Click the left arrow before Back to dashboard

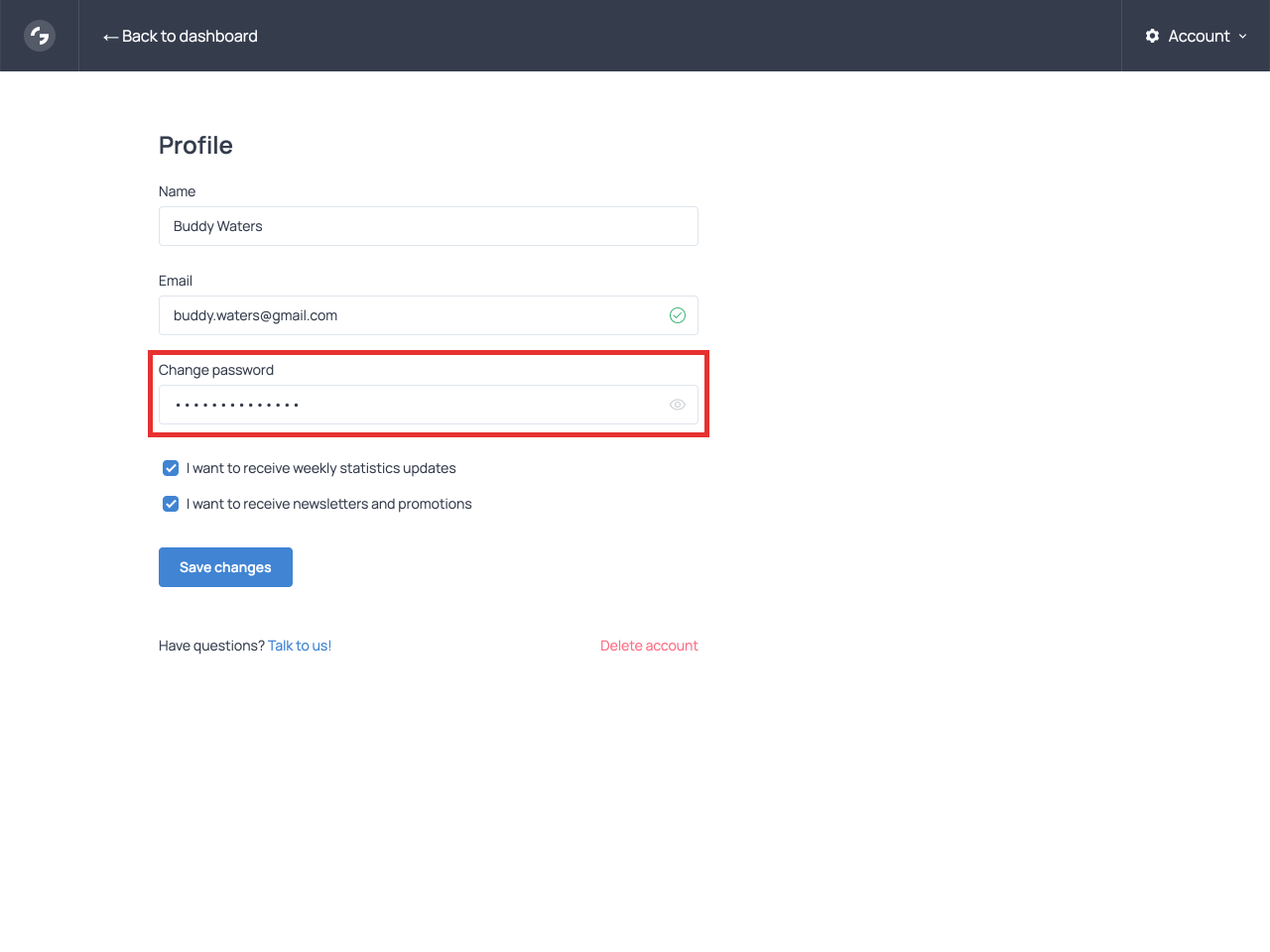click(x=110, y=37)
